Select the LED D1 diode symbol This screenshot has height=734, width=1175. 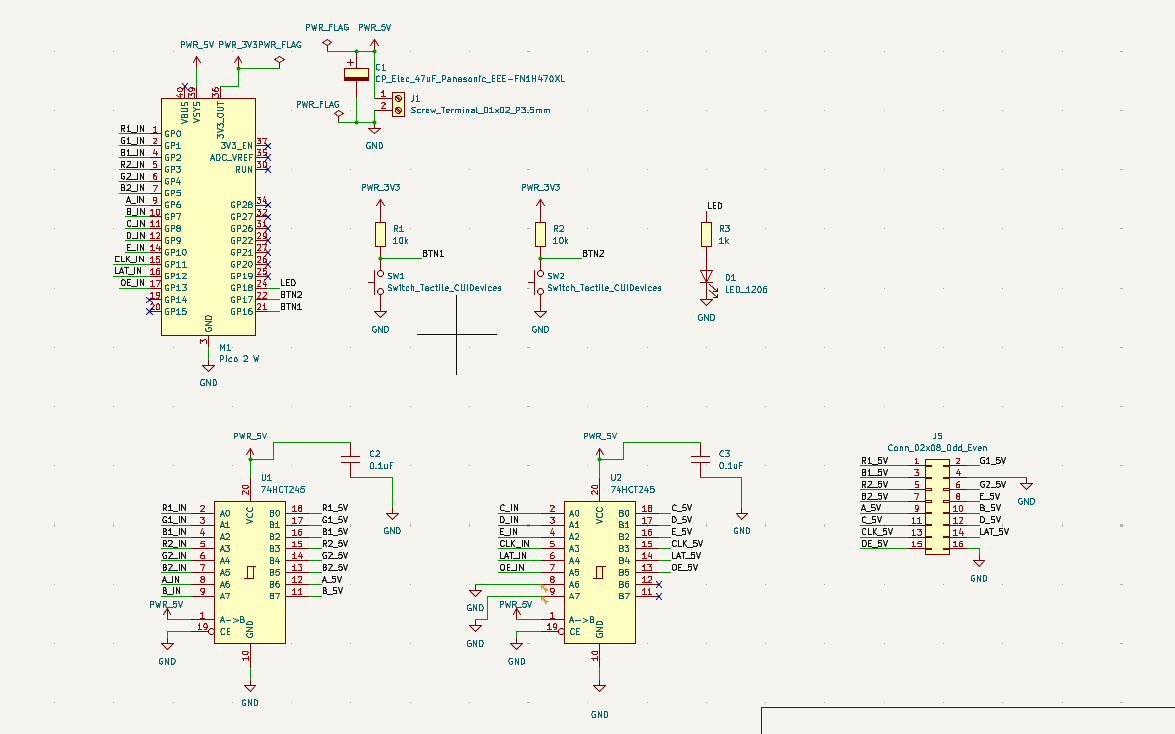click(707, 277)
